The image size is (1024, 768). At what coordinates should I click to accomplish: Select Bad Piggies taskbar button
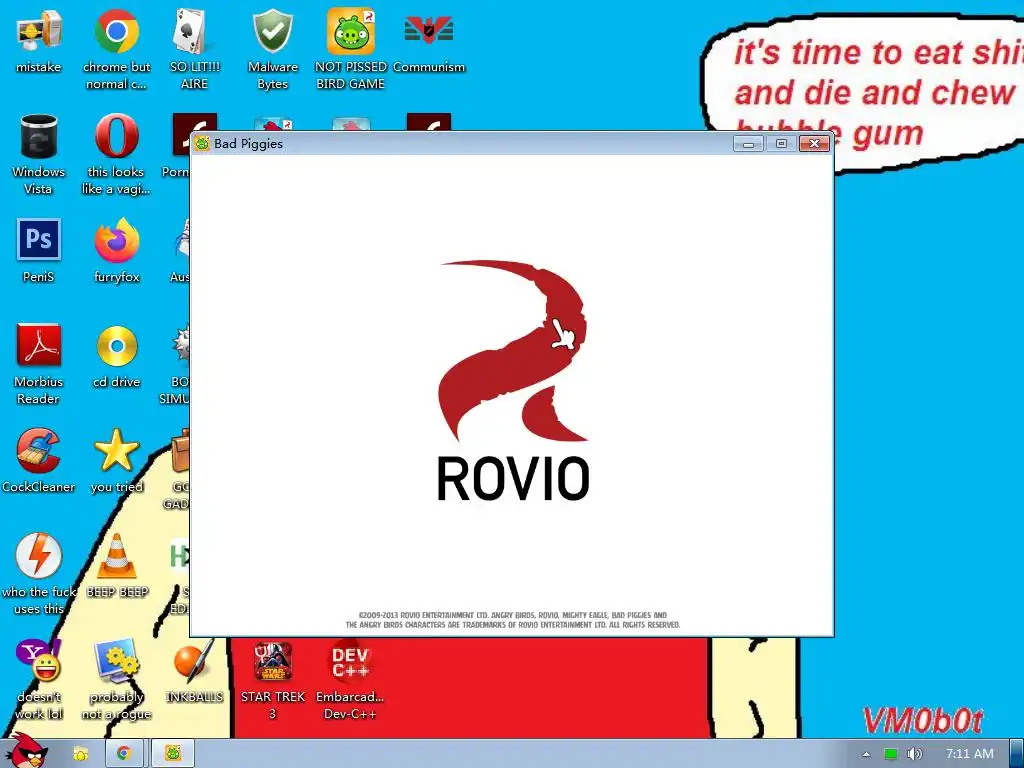173,754
